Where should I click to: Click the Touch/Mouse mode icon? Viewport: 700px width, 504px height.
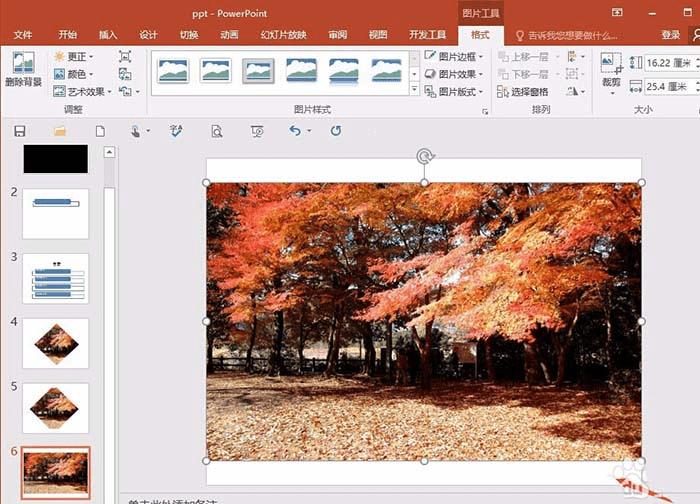pyautogui.click(x=136, y=131)
